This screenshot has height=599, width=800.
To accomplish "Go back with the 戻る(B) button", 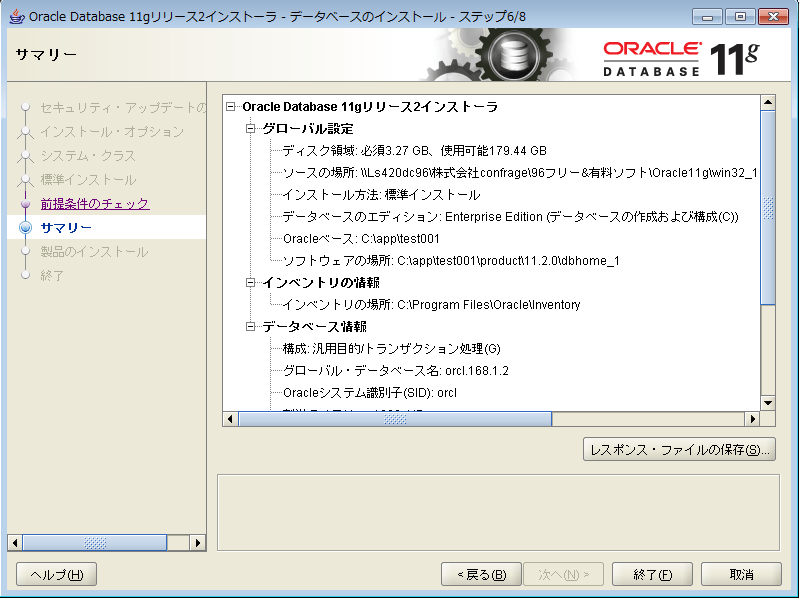I will tap(481, 575).
